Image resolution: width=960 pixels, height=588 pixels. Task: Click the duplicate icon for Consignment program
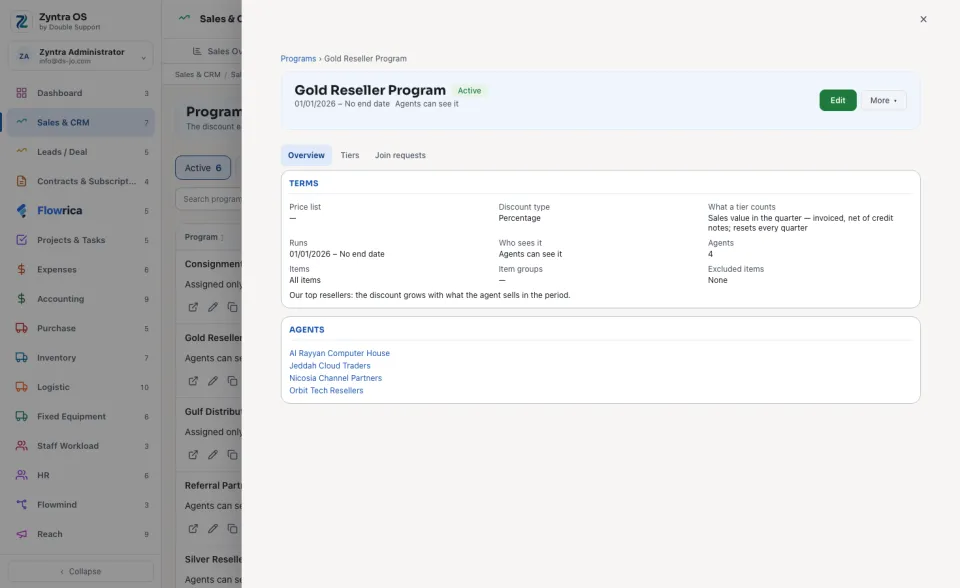(232, 307)
